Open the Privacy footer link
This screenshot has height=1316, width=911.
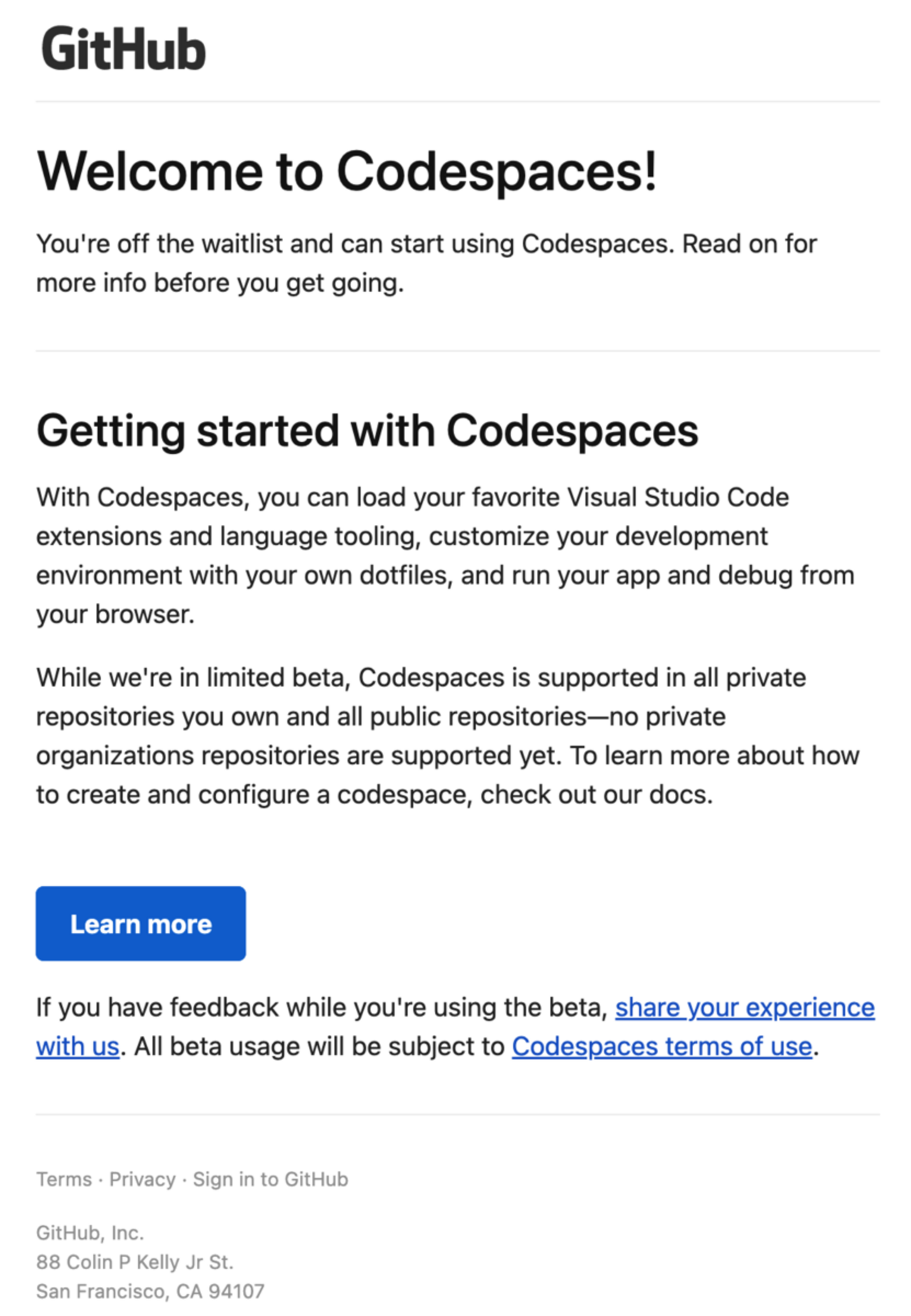tap(142, 1179)
